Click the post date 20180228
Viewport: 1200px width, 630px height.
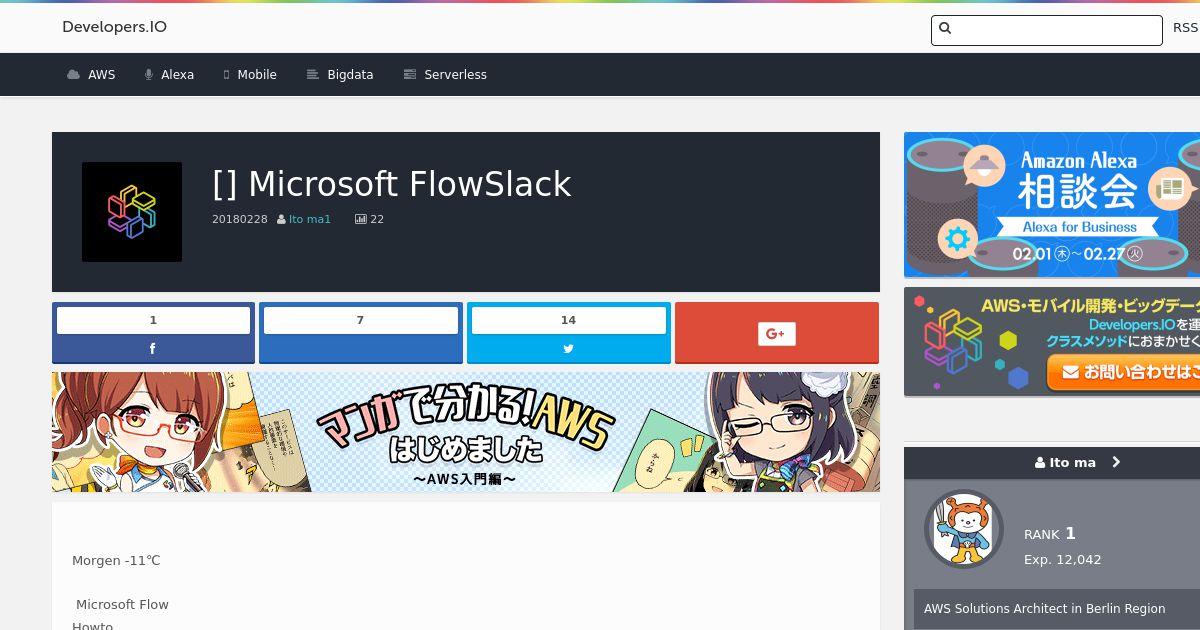[x=240, y=220]
